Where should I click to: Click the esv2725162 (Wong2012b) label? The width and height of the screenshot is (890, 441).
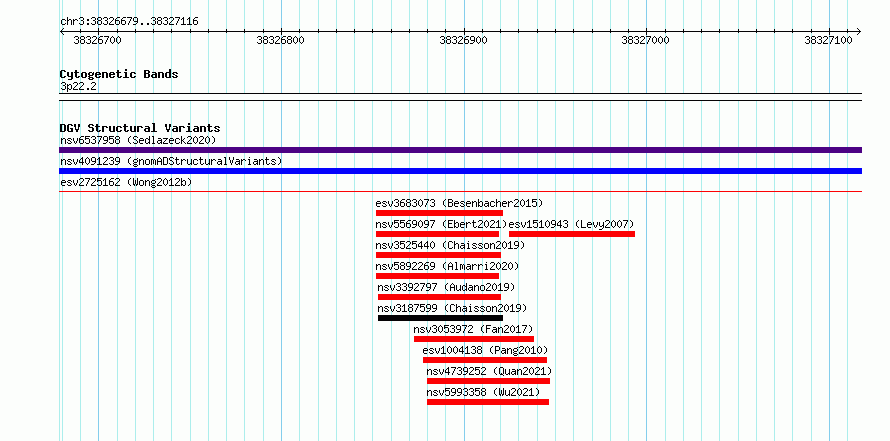[126, 182]
